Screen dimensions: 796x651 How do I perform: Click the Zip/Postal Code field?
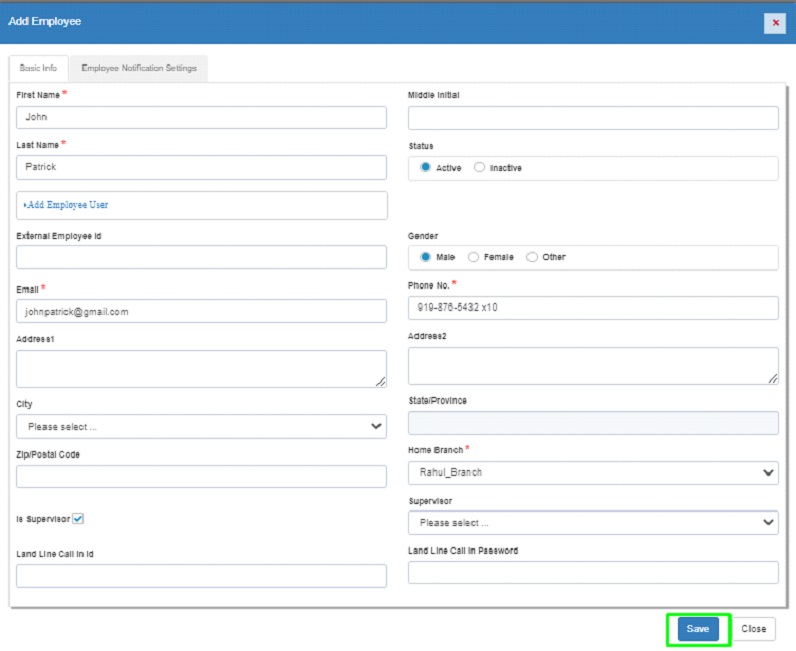[x=201, y=476]
